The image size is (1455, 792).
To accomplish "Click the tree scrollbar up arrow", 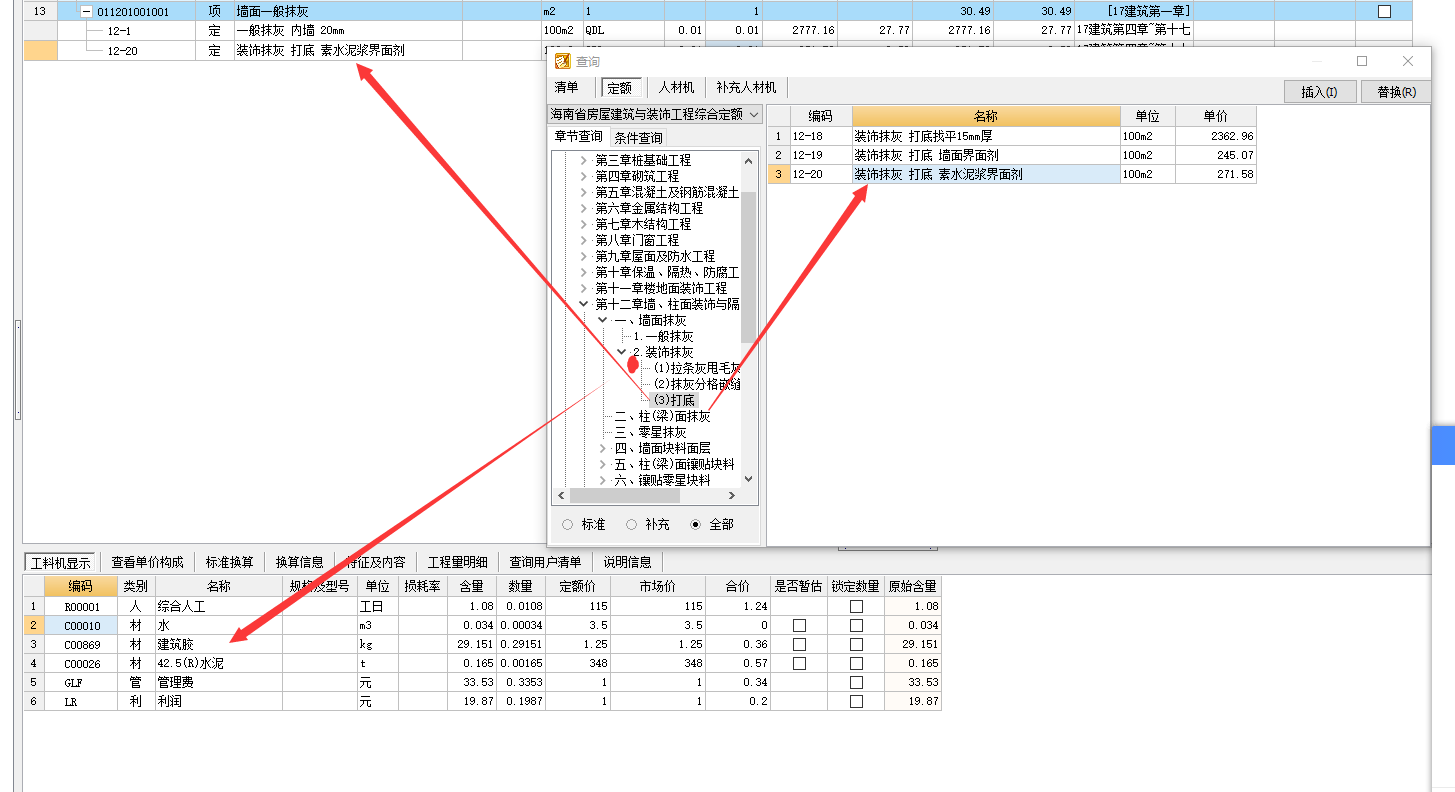I will click(749, 160).
